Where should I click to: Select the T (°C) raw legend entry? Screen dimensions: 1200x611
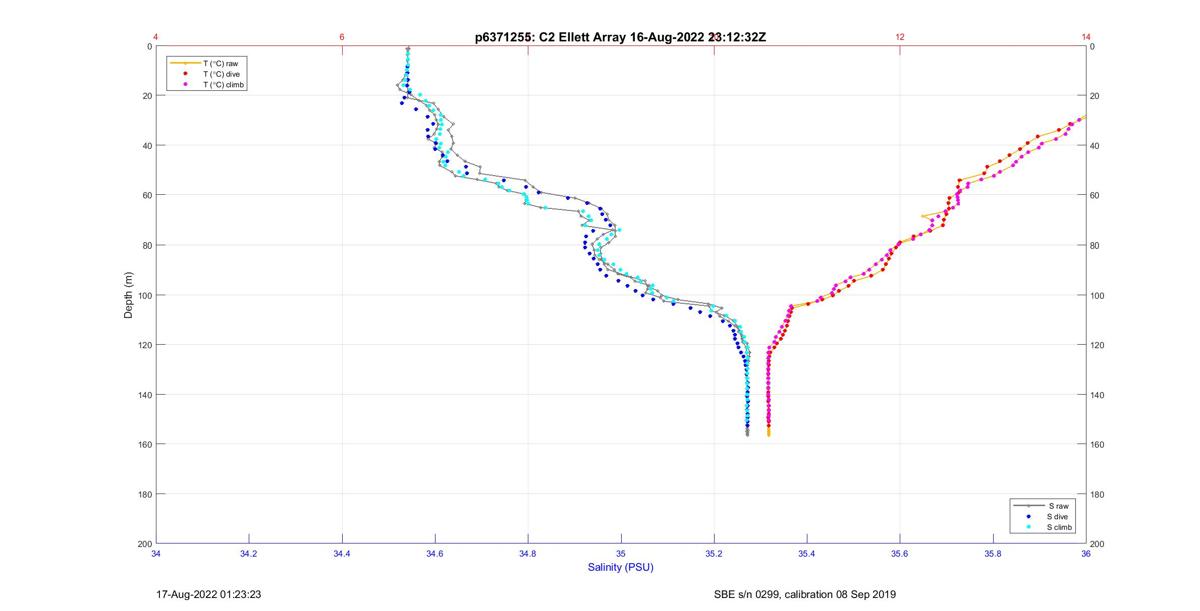220,63
